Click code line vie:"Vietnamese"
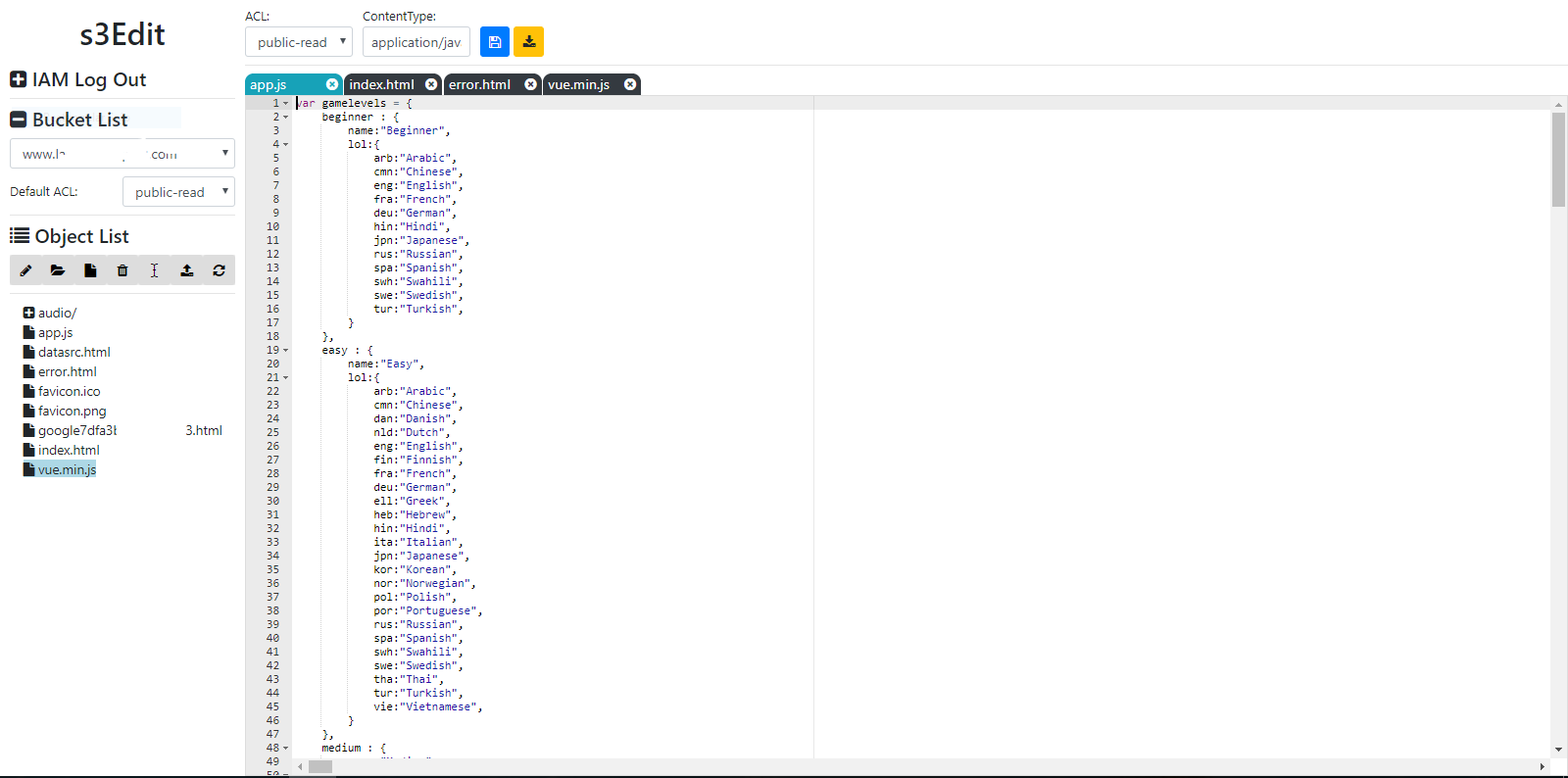 point(428,706)
